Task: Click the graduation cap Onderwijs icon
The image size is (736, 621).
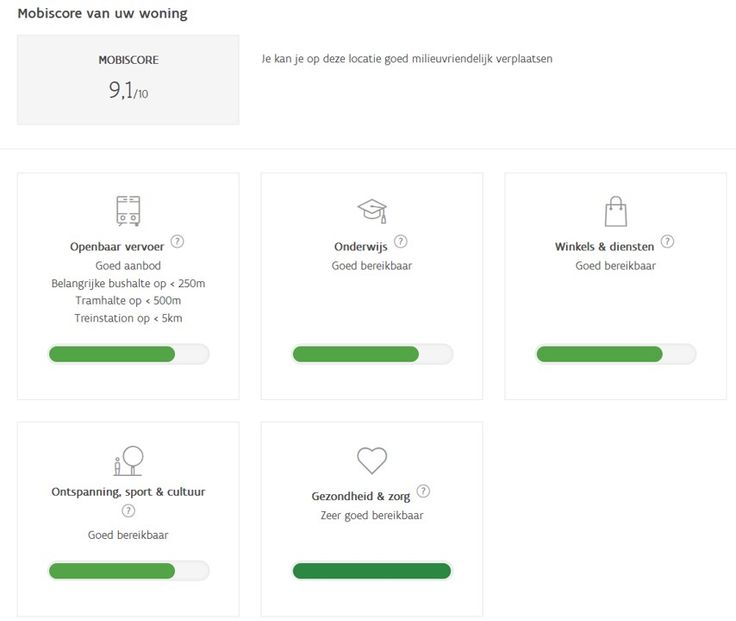Action: click(x=372, y=210)
